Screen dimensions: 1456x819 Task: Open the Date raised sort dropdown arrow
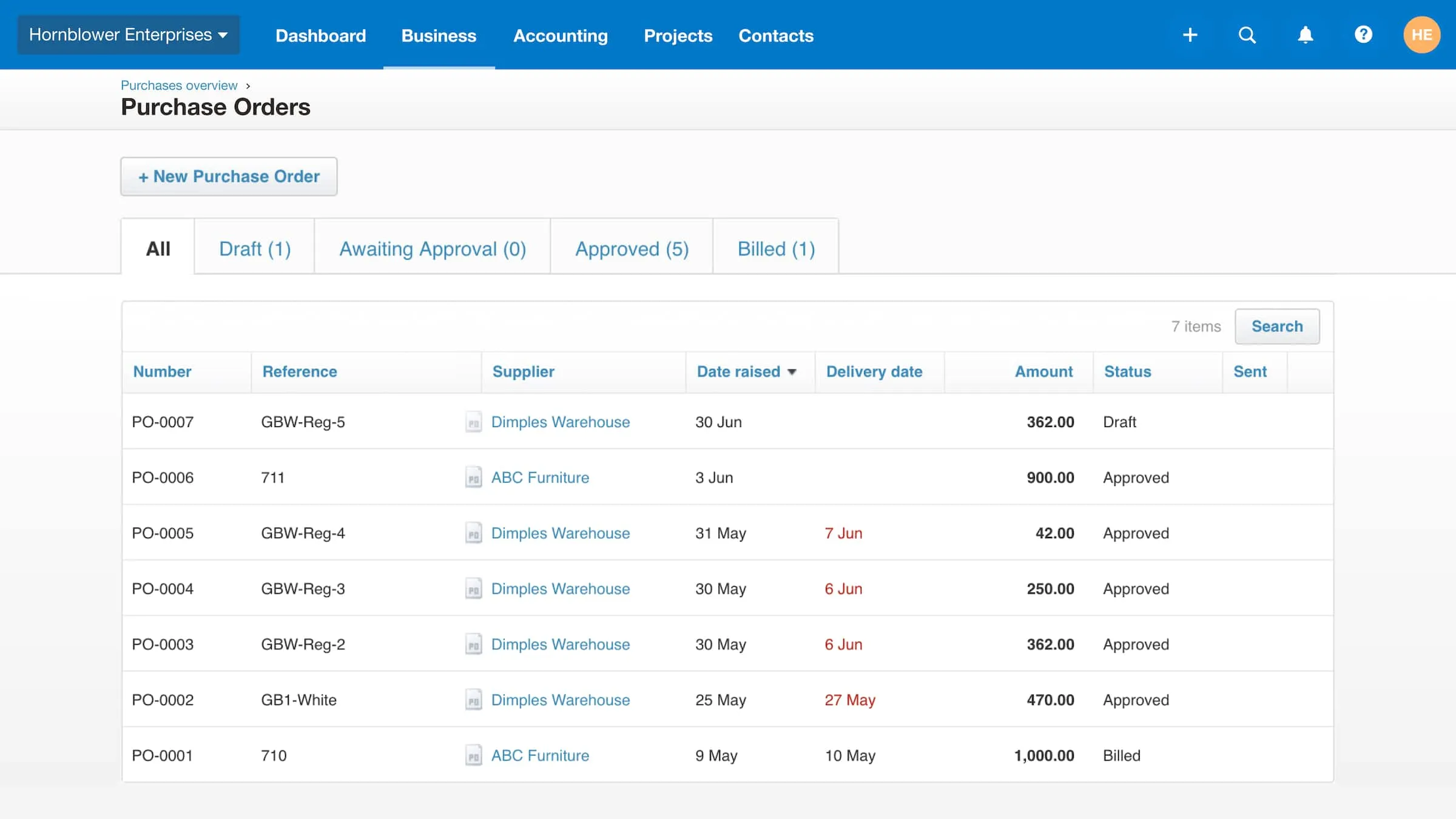792,372
